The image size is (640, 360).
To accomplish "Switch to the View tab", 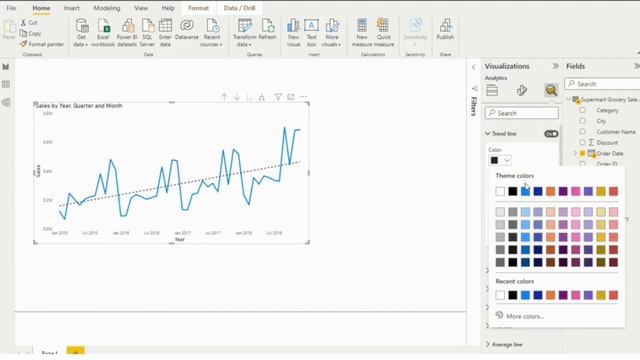I will [x=141, y=8].
